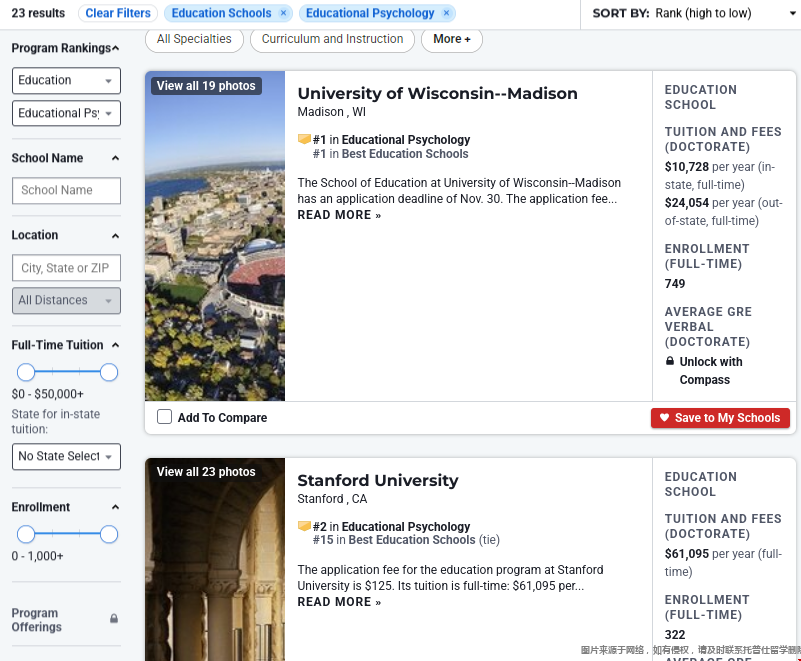801x661 pixels.
Task: Open the More + specialties menu
Action: (452, 39)
